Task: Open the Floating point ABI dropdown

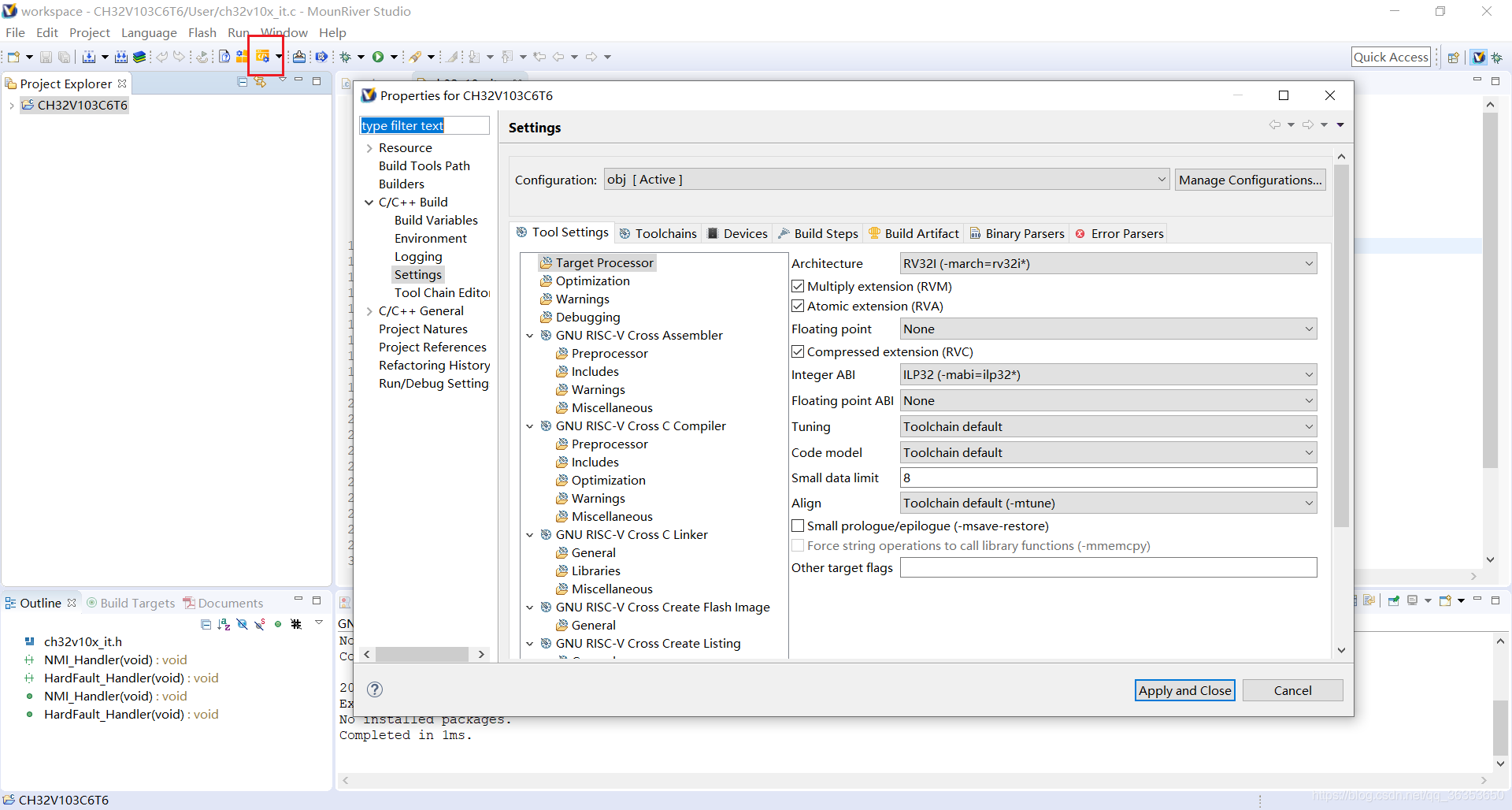Action: [x=1108, y=400]
